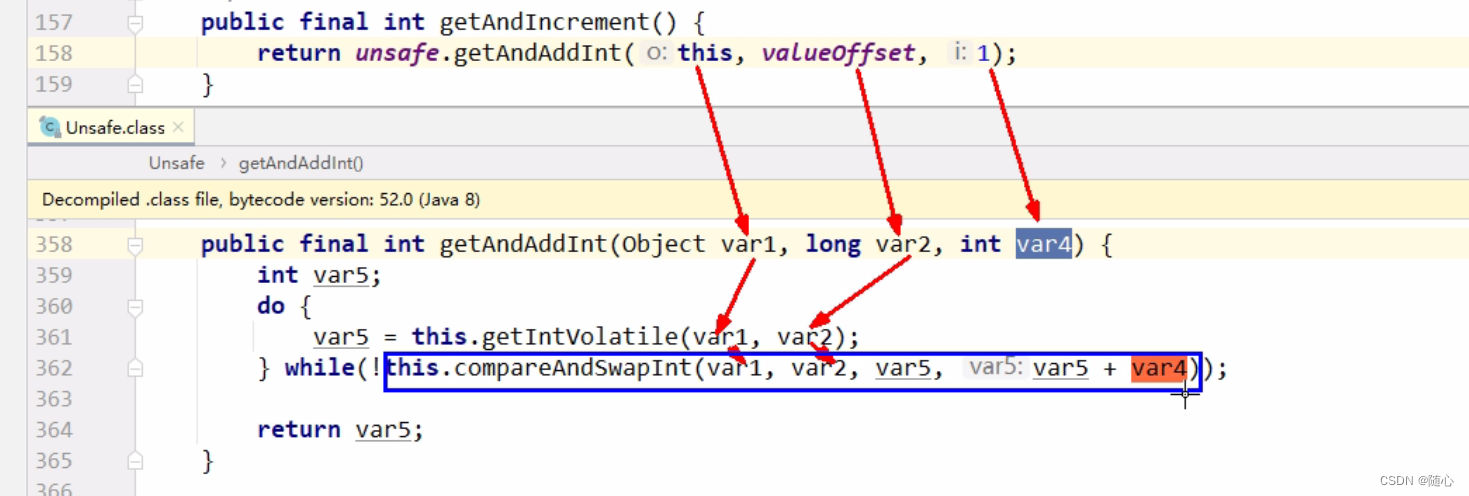Close the Unsafe.class tab
This screenshot has height=496, width=1469.
click(178, 127)
